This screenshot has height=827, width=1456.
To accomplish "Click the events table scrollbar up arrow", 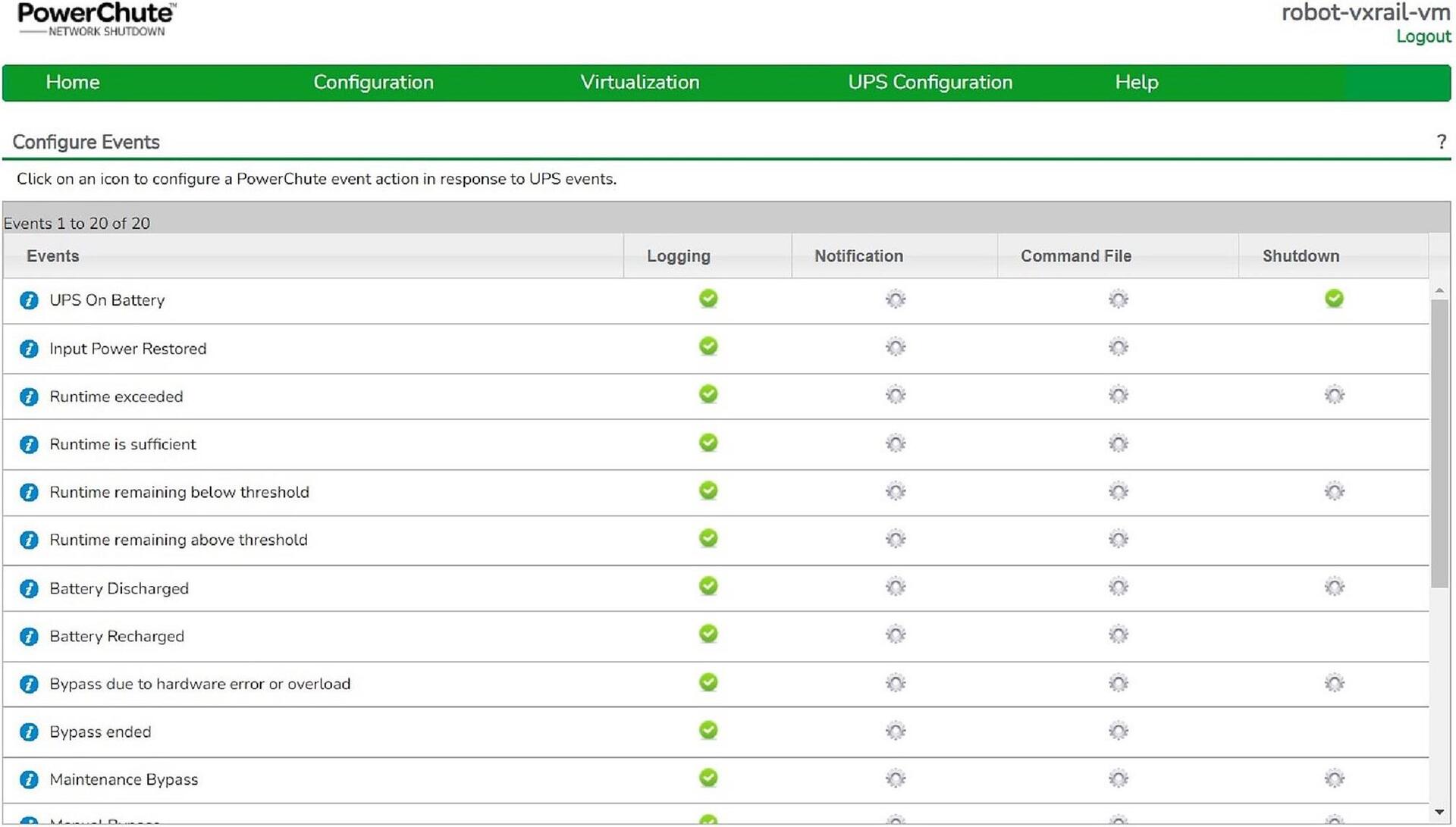I will point(1439,291).
